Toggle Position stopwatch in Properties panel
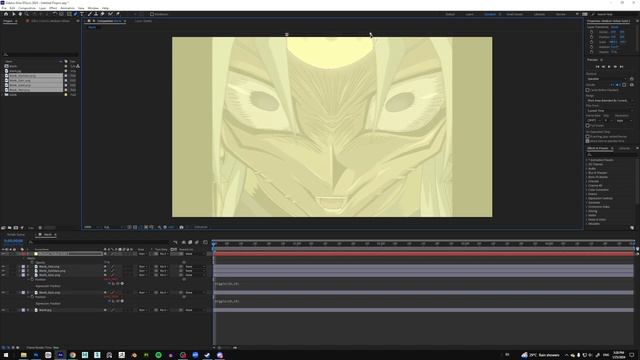This screenshot has width=640, height=360. [591, 37]
